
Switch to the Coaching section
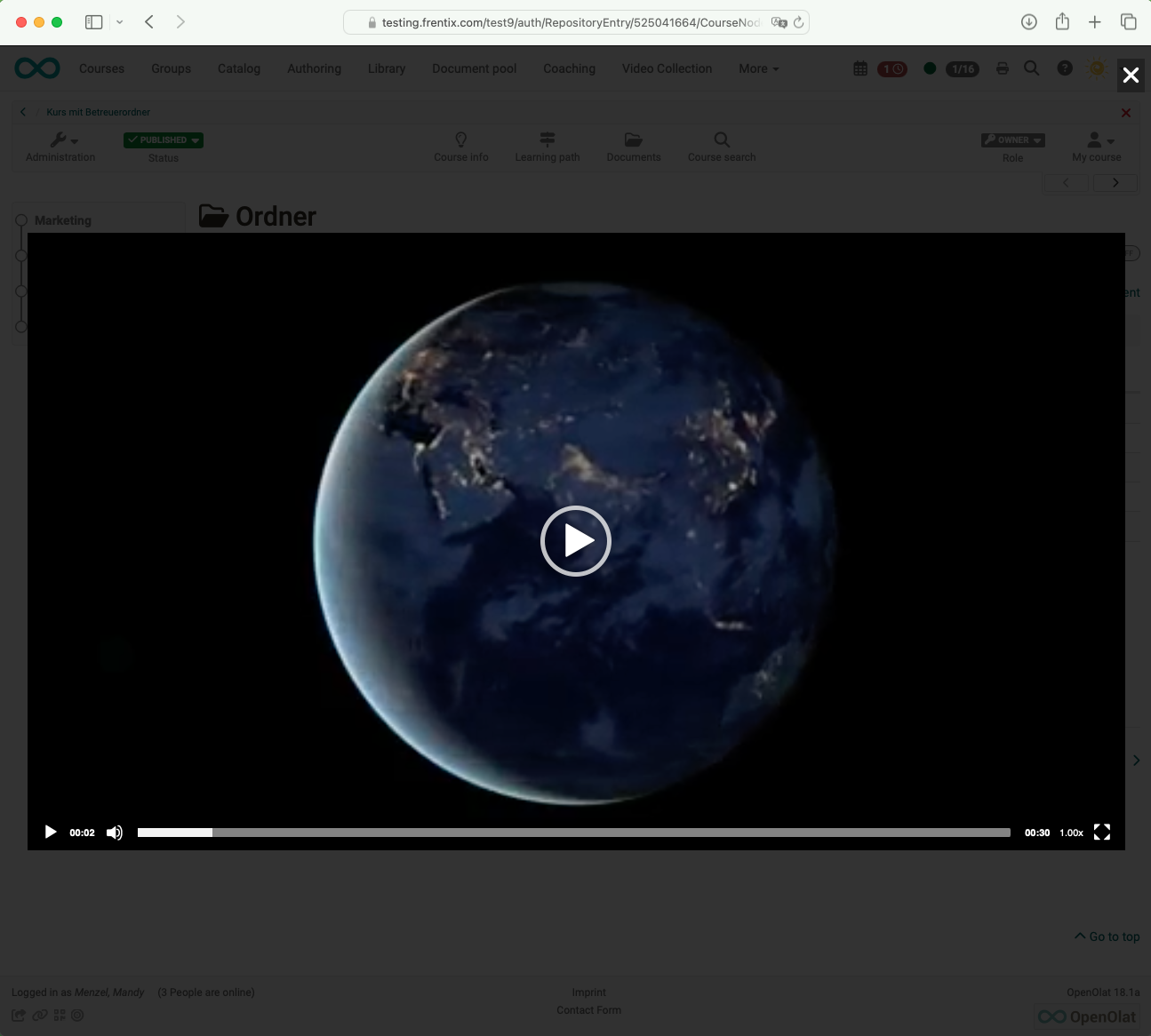[569, 68]
